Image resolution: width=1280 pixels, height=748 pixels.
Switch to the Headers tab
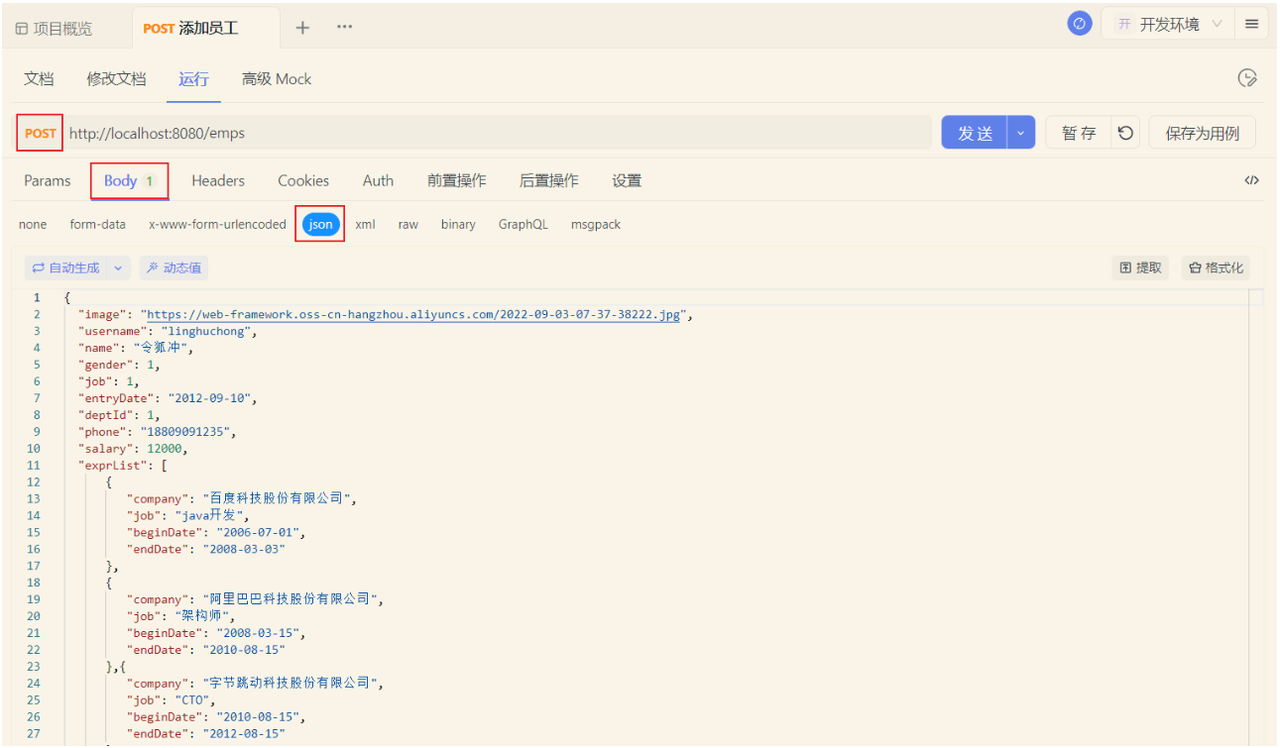coord(218,181)
